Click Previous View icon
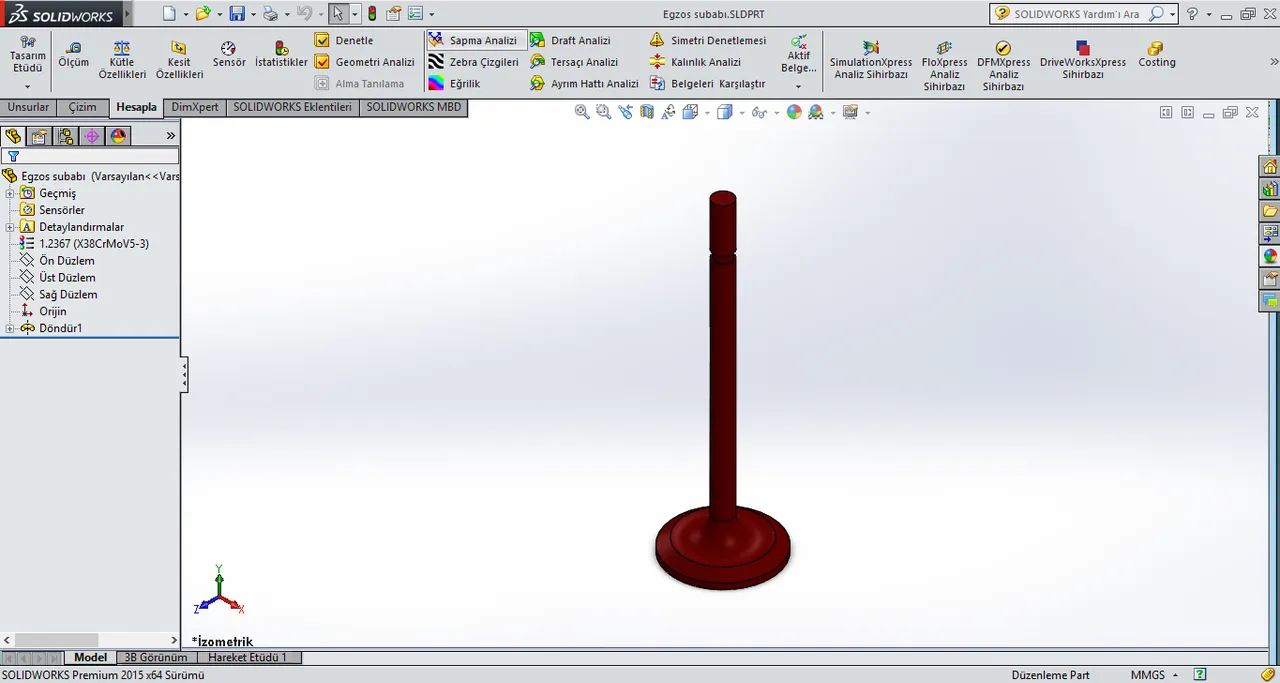The image size is (1280, 683). [625, 112]
